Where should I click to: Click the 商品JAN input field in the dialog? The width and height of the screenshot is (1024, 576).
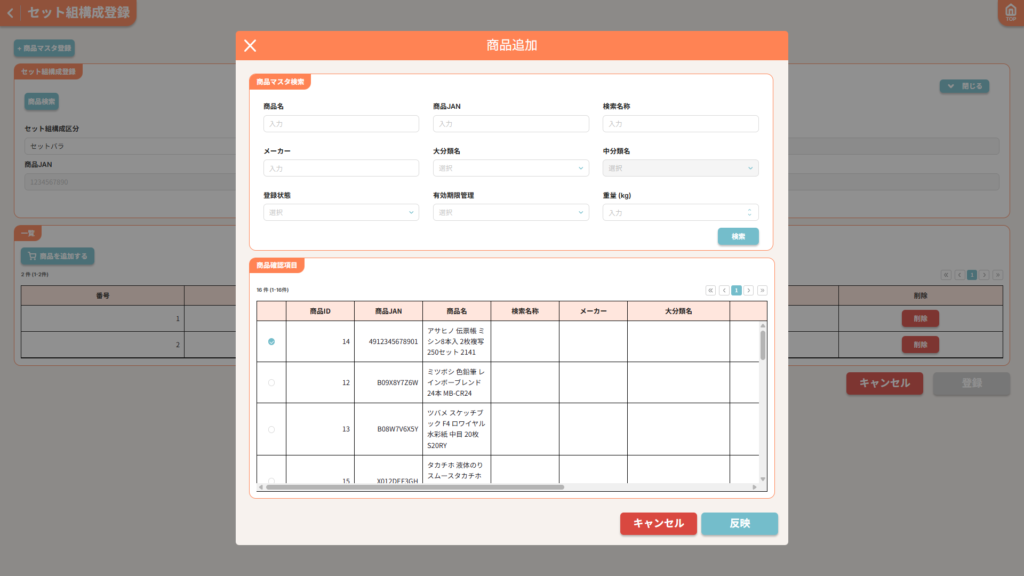[511, 123]
